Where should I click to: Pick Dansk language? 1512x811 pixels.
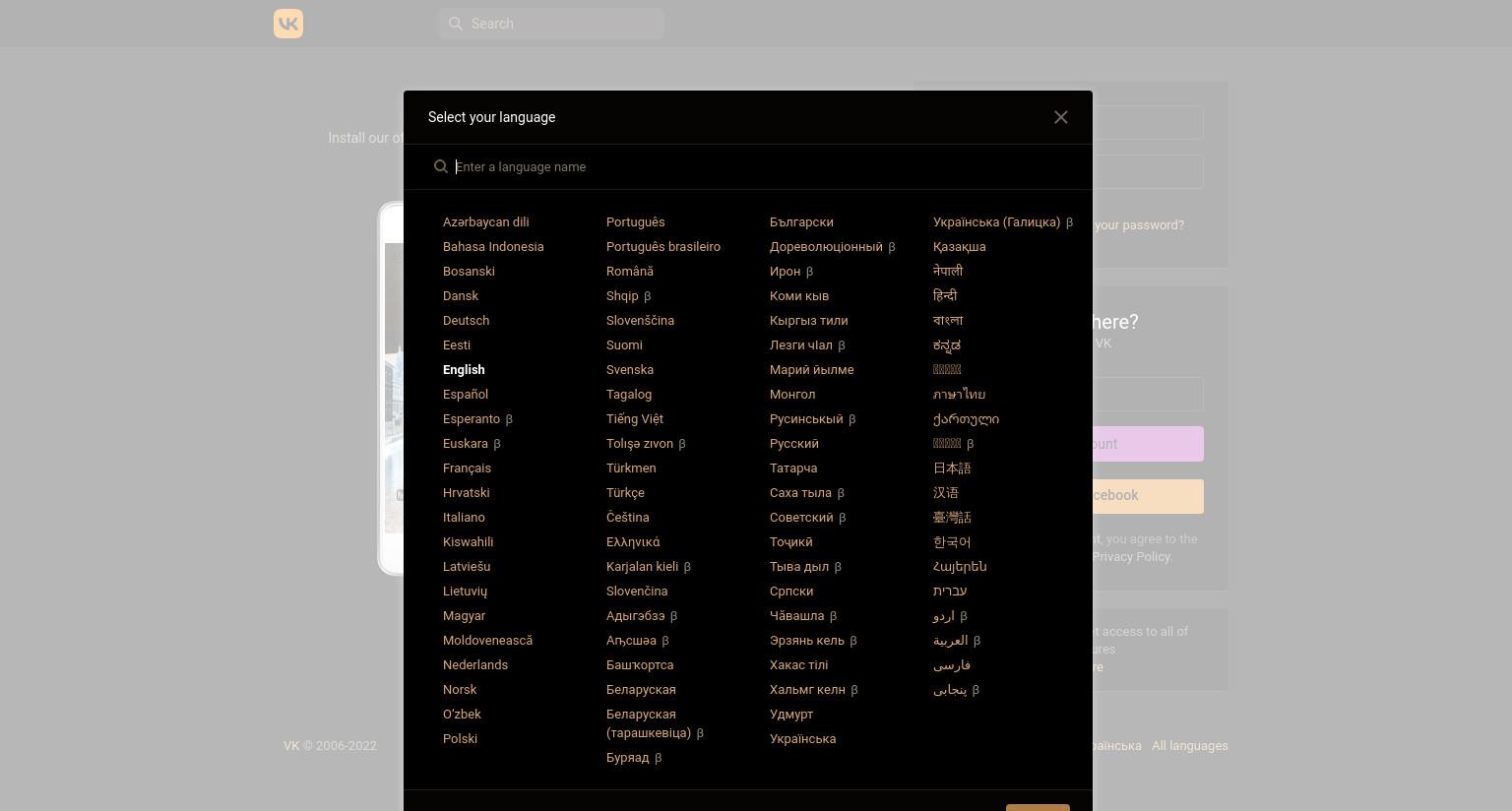click(461, 296)
